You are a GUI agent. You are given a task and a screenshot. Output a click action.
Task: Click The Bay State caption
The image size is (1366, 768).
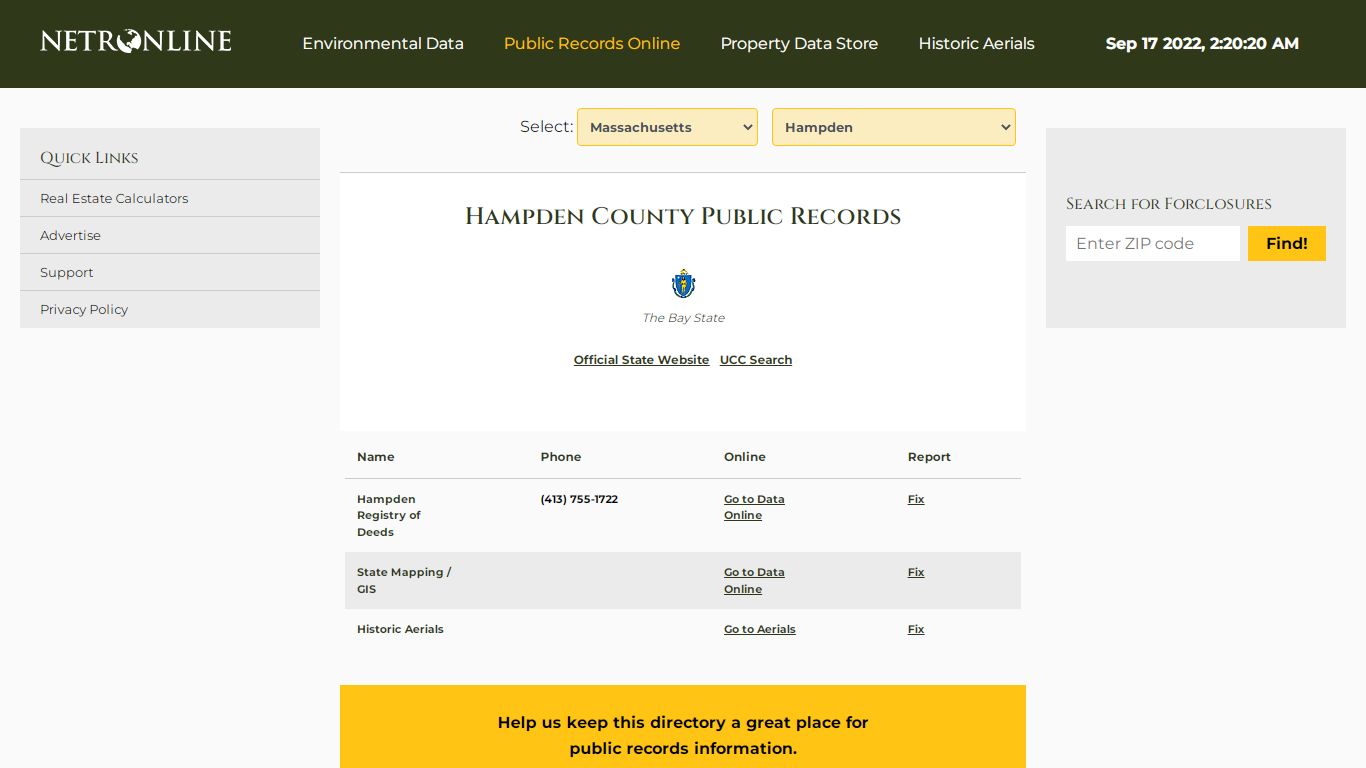tap(683, 318)
